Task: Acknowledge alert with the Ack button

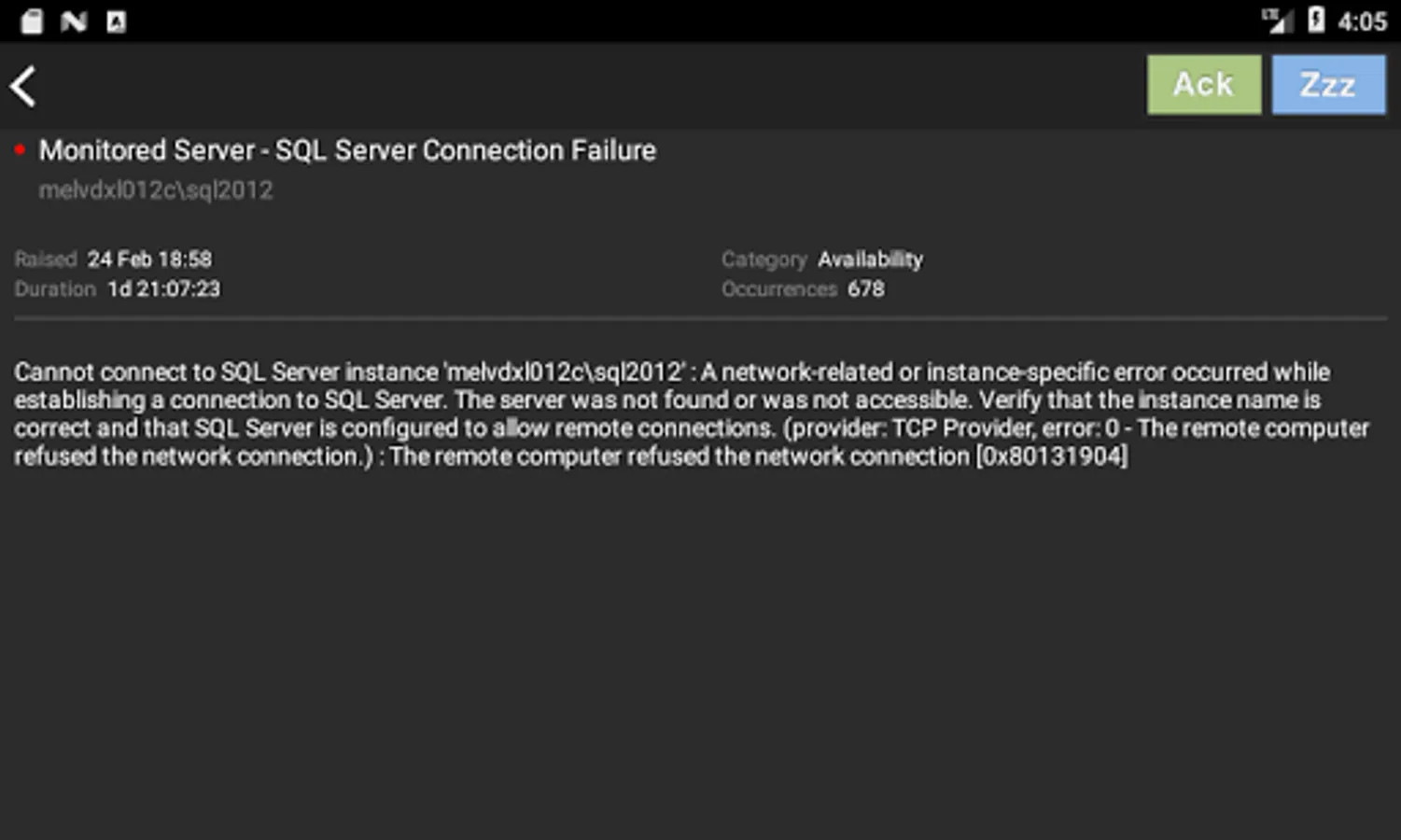Action: [1203, 85]
